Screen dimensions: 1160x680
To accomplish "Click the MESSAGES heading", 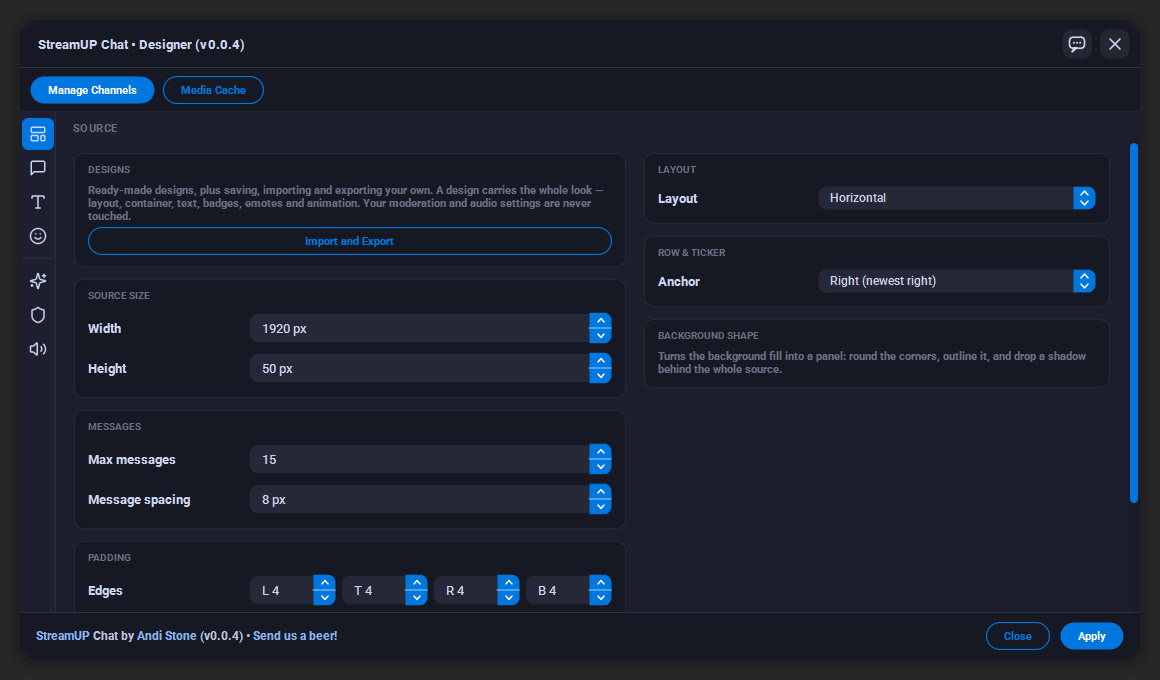I will (x=114, y=427).
